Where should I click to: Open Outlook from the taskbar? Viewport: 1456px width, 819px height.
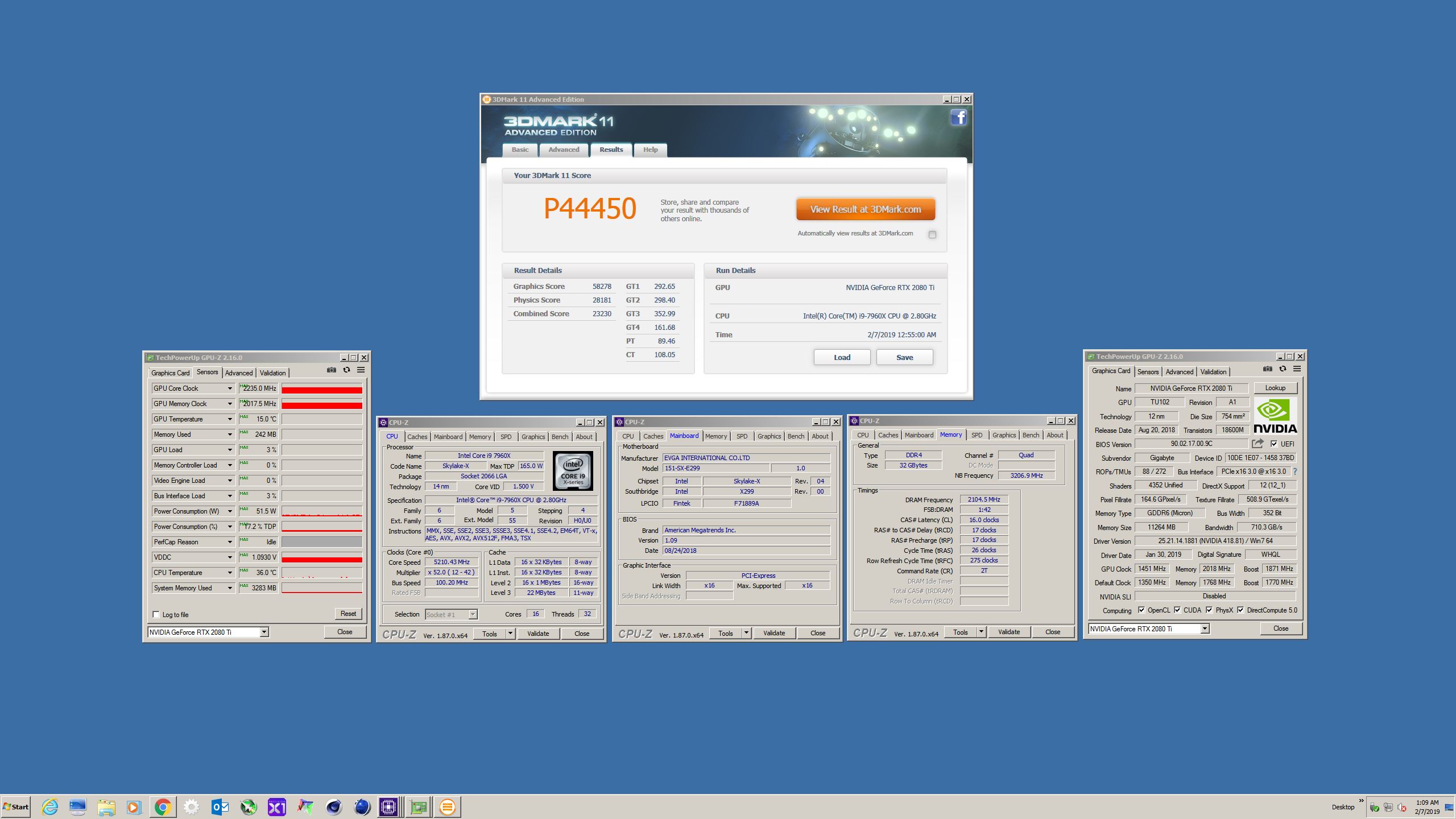pyautogui.click(x=220, y=806)
